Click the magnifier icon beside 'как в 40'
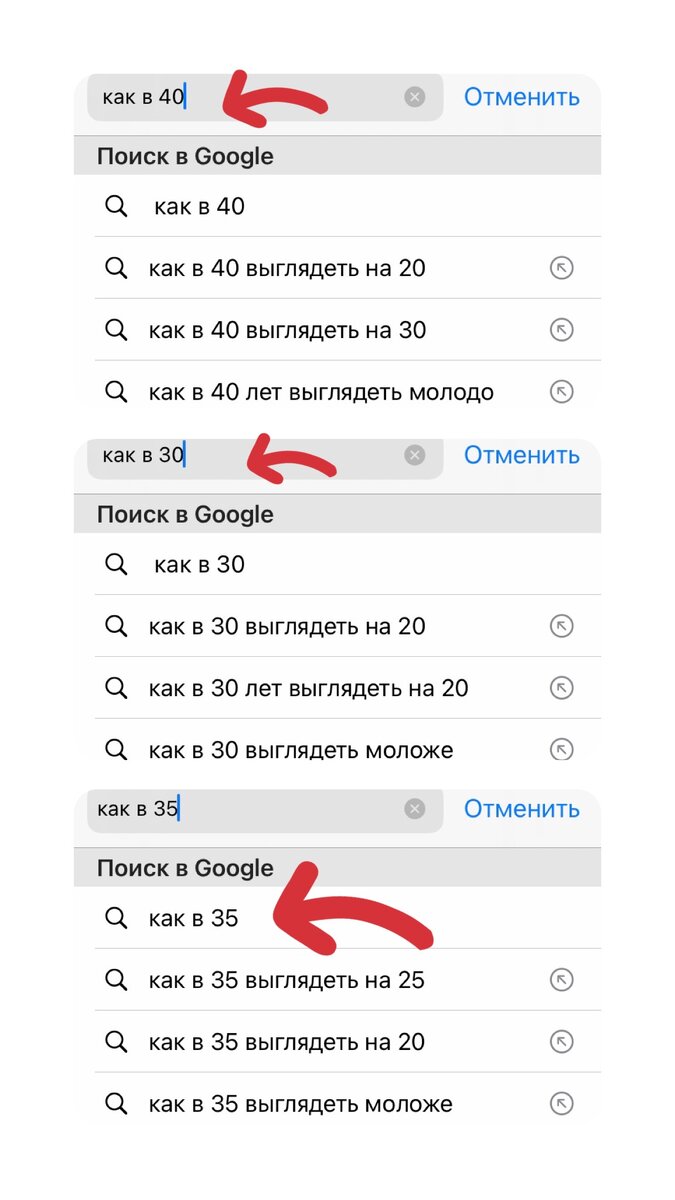Screen dimensions: 675x1200 (x=116, y=206)
